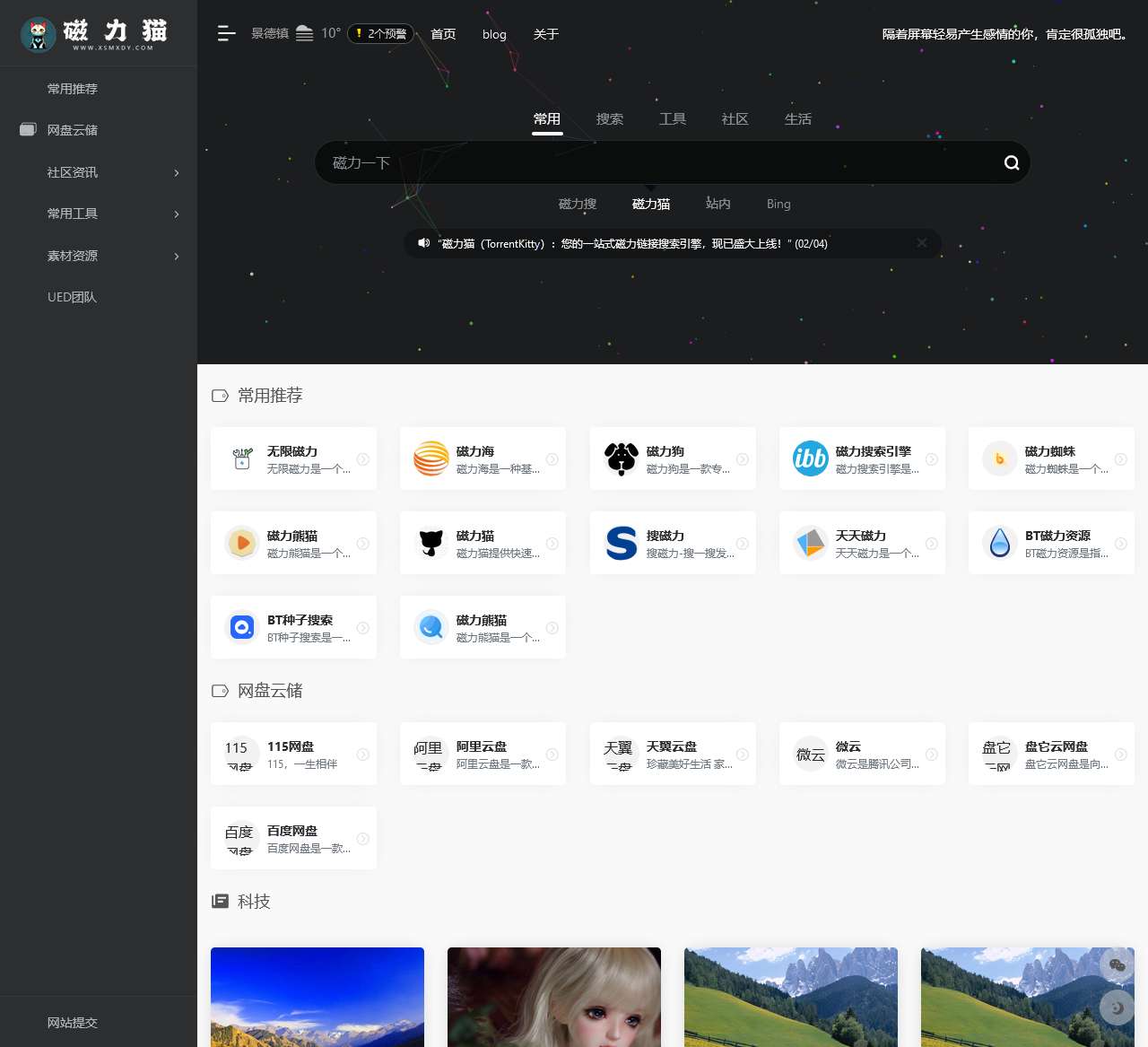Click the 磁力猫 black cat icon
Image resolution: width=1148 pixels, height=1047 pixels.
coord(431,543)
